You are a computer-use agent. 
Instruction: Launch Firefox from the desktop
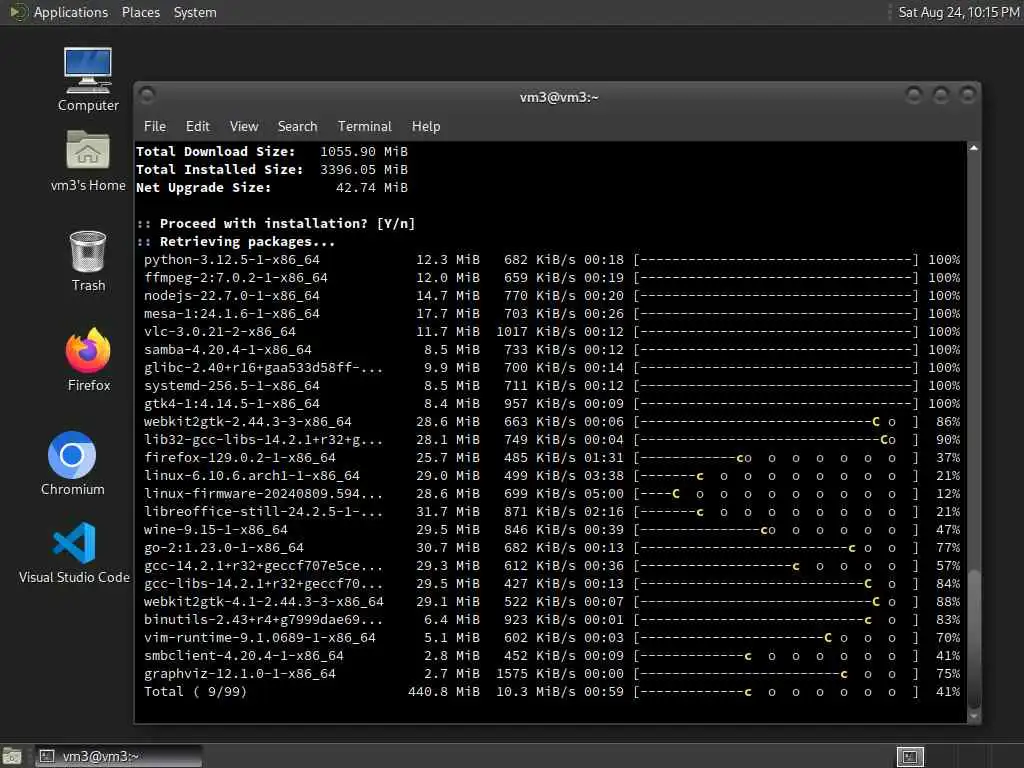(88, 359)
